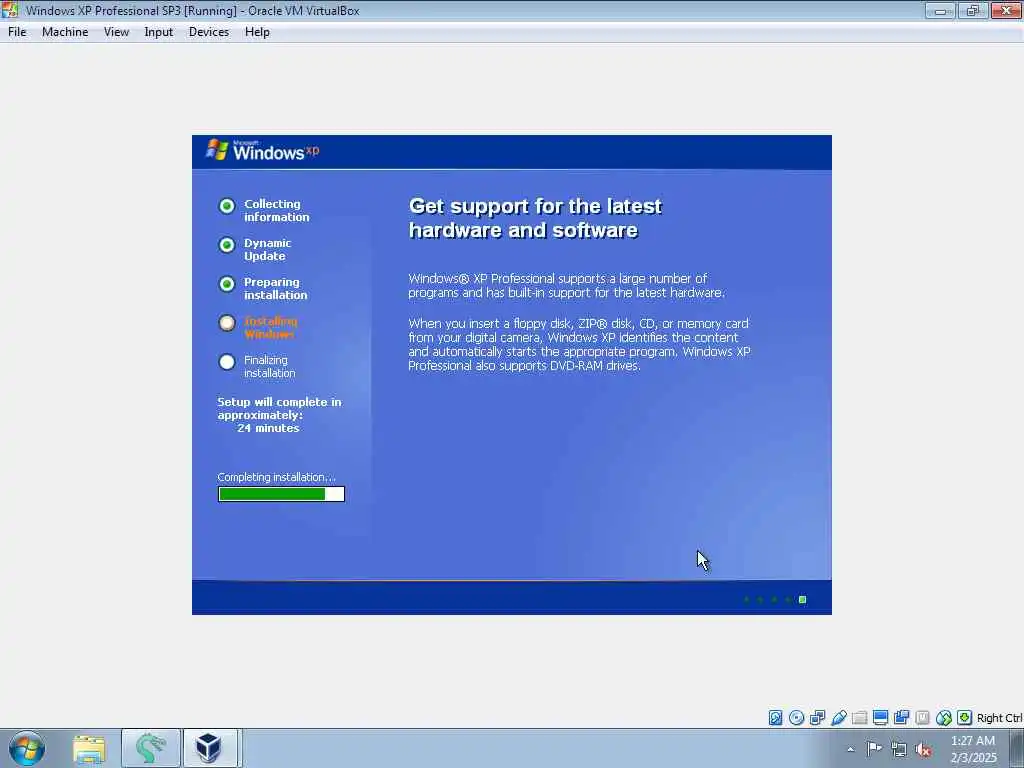Open the Help menu
Screen dimensions: 1024x768
pyautogui.click(x=257, y=32)
